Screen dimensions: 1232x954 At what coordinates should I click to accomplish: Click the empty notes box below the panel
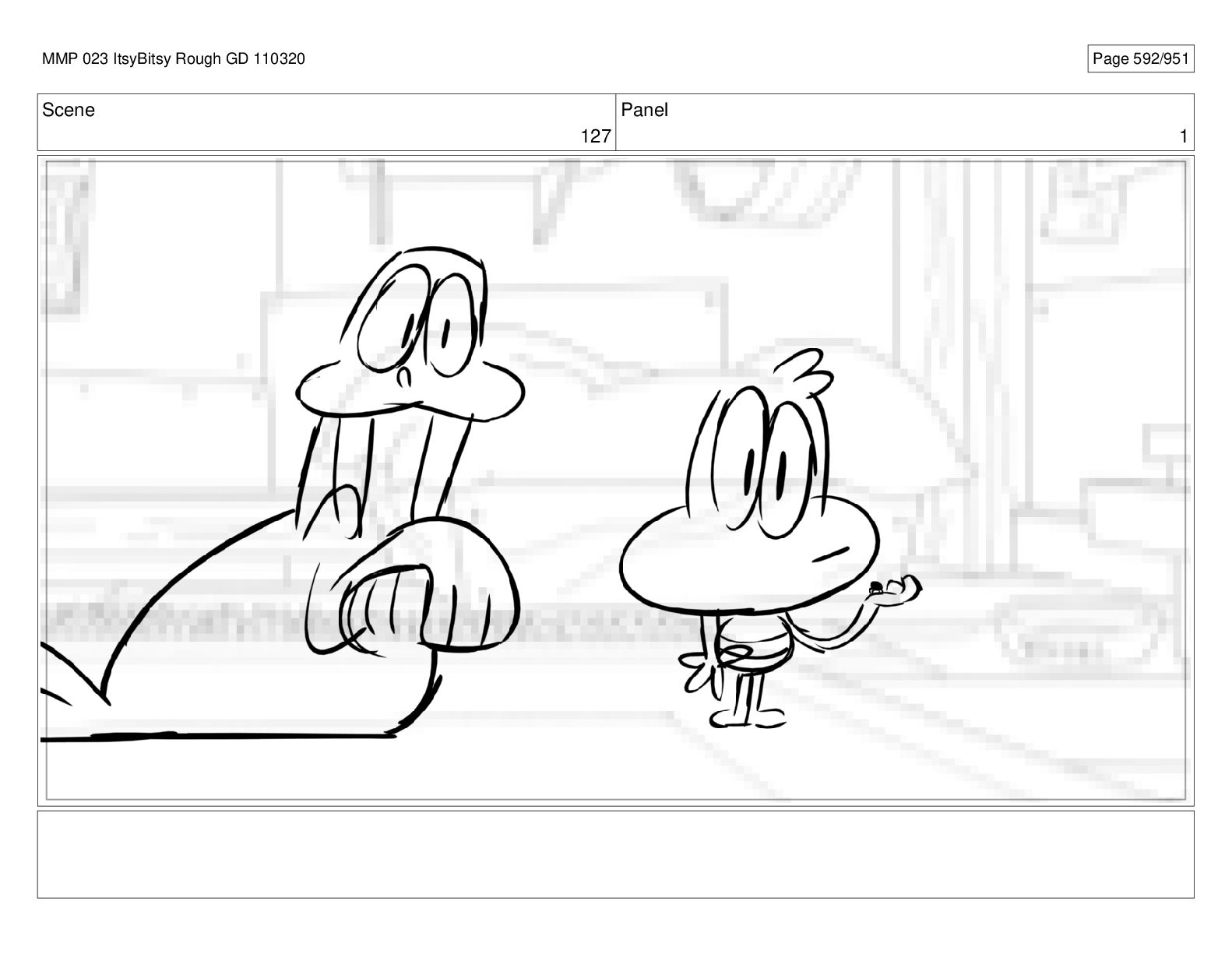coord(615,854)
